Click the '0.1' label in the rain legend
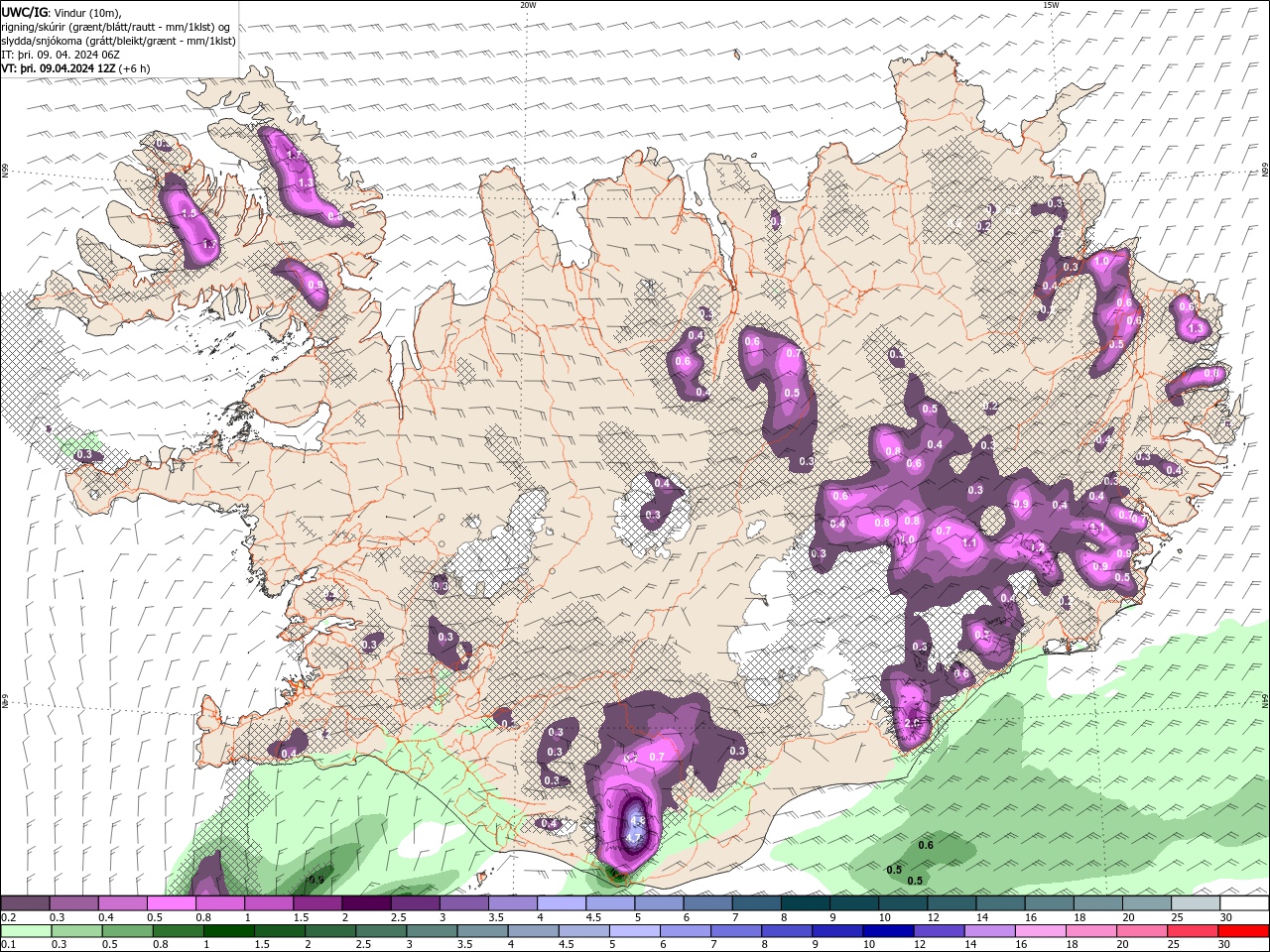Viewport: 1270px width, 952px height. tap(9, 945)
